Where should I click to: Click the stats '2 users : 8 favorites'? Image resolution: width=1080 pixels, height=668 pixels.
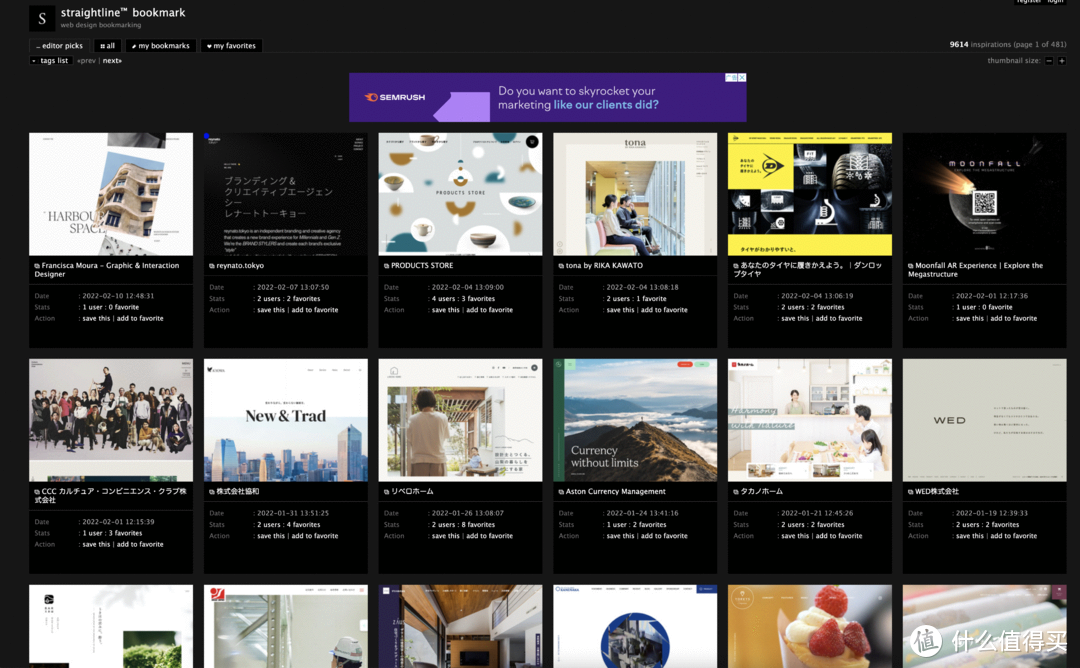pyautogui.click(x=464, y=525)
